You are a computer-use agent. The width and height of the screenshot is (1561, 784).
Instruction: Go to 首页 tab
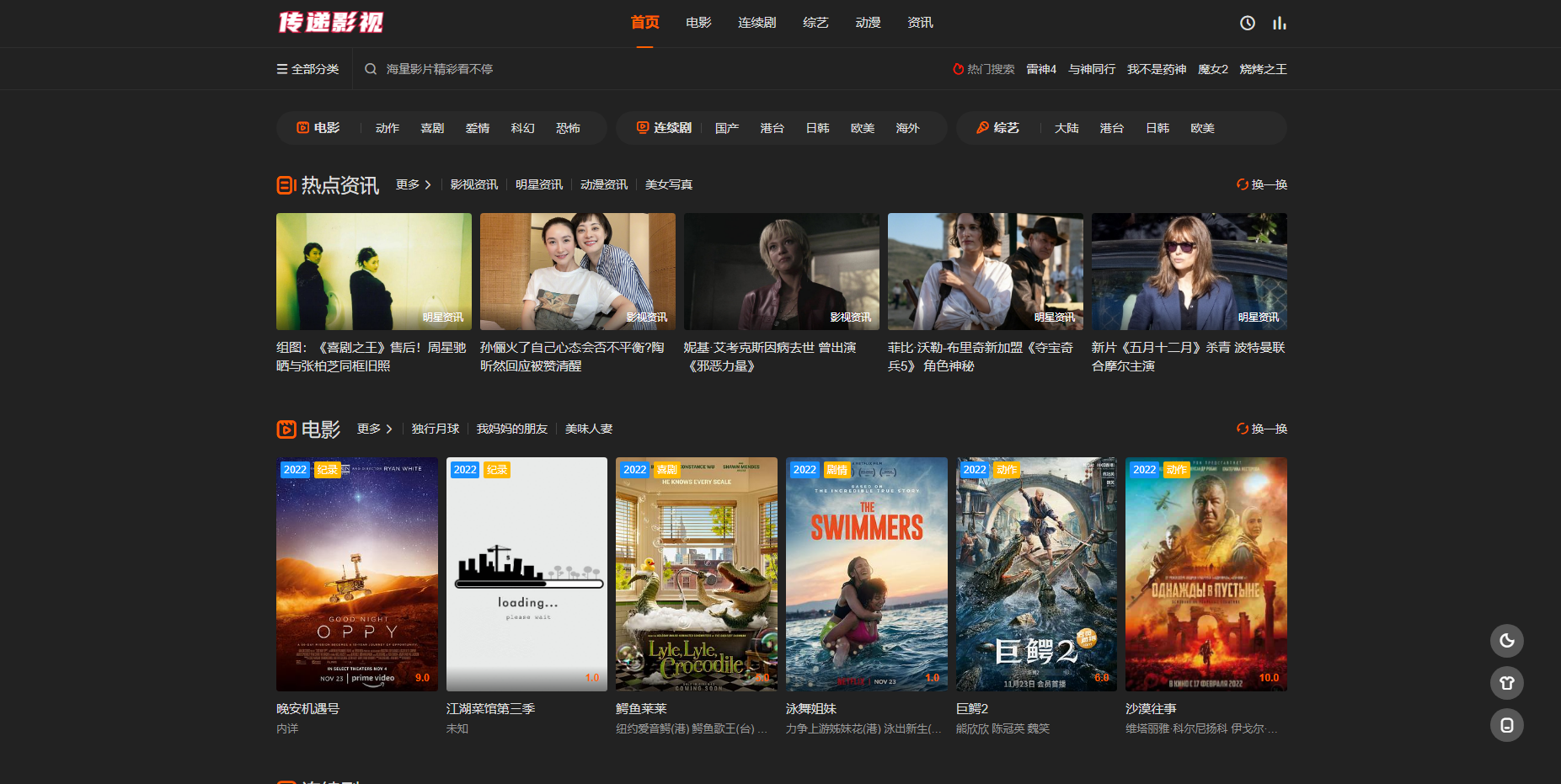pyautogui.click(x=645, y=23)
